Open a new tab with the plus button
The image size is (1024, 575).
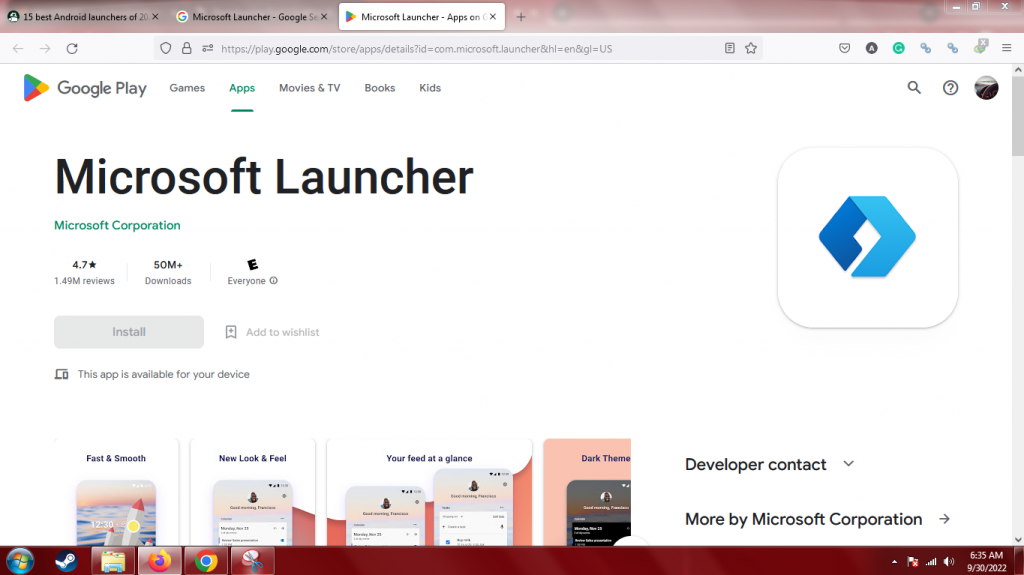(x=520, y=17)
